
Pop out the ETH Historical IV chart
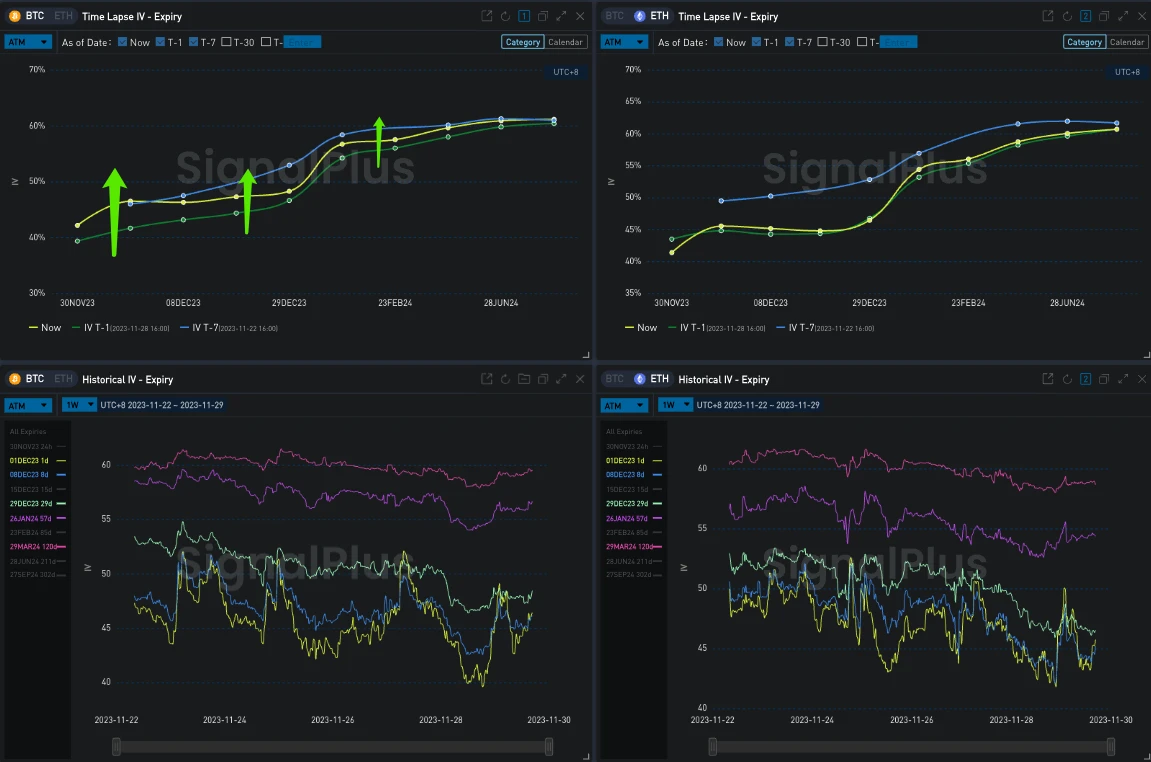coord(1047,379)
